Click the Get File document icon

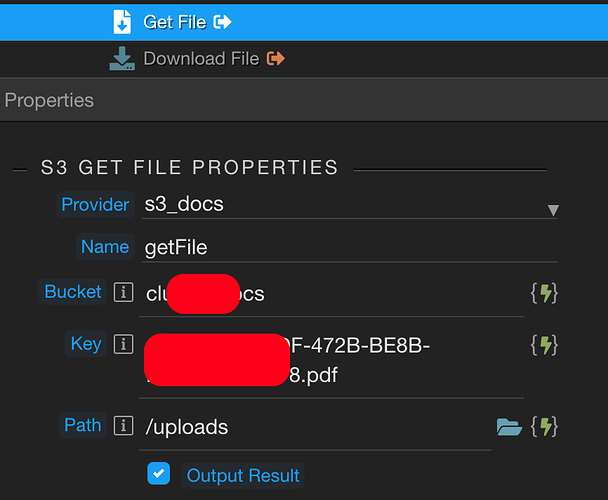tap(122, 22)
